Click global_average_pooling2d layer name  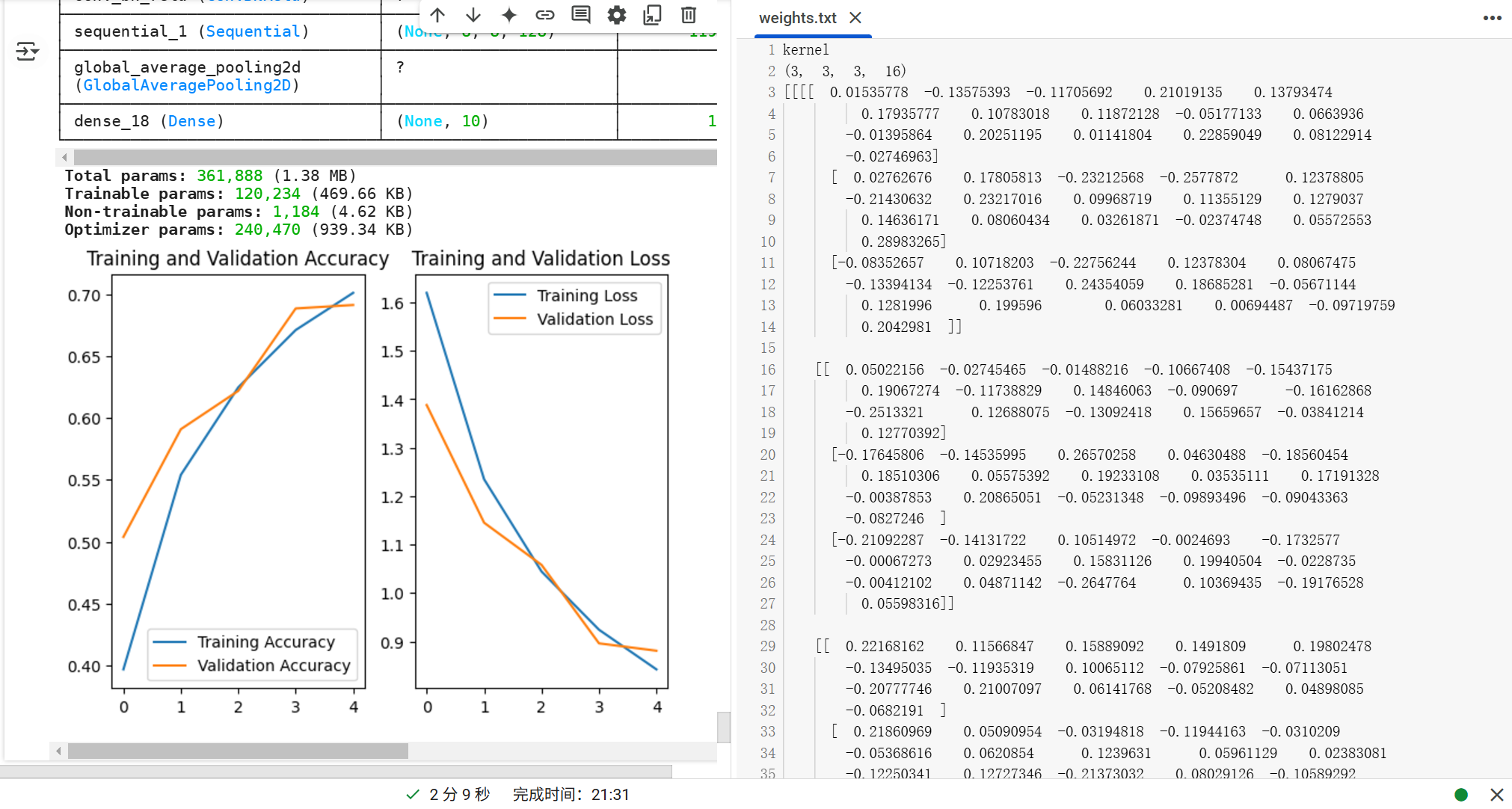[x=187, y=67]
